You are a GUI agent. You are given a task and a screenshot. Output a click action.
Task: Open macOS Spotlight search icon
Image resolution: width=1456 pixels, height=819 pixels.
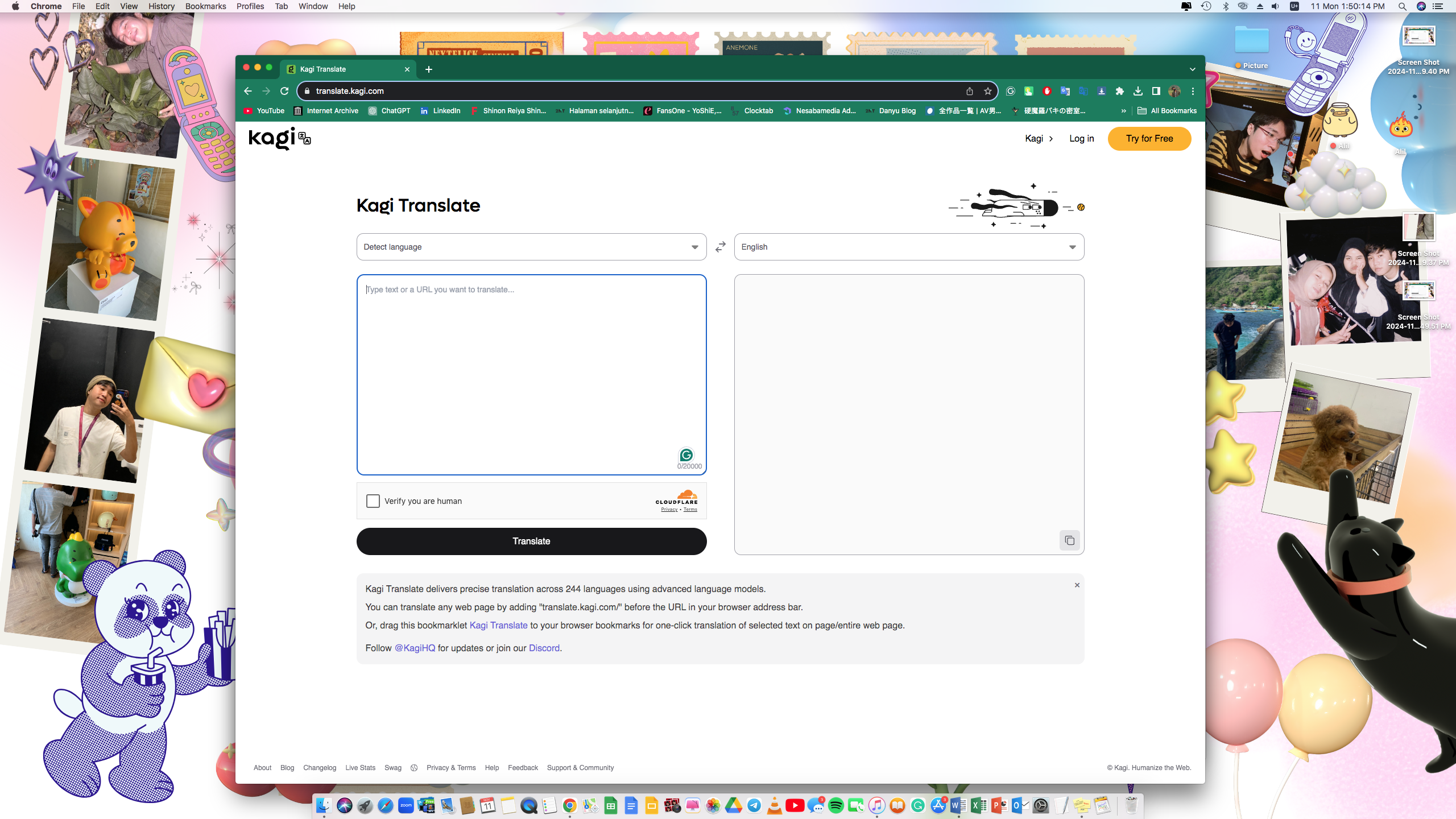1402,6
